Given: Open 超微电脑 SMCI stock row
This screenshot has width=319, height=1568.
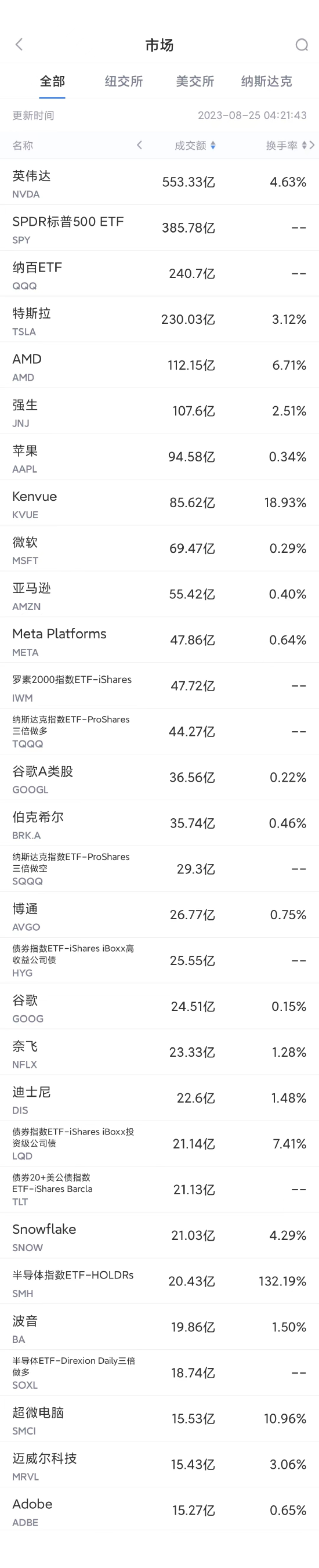Looking at the screenshot, I should 159,1419.
